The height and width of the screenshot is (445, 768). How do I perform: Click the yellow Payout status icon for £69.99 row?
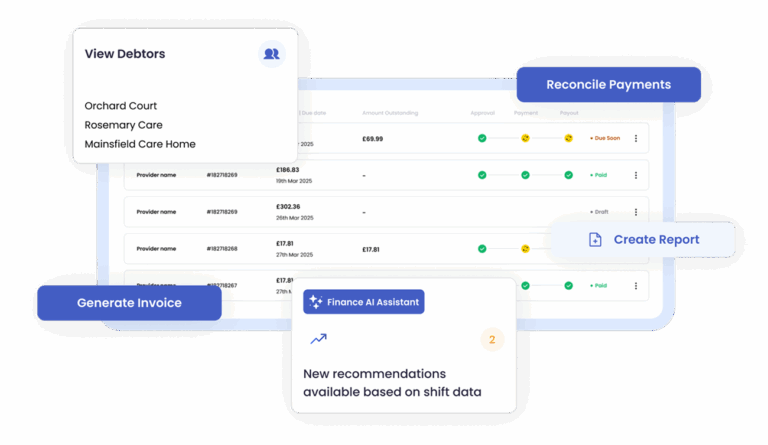coord(568,138)
